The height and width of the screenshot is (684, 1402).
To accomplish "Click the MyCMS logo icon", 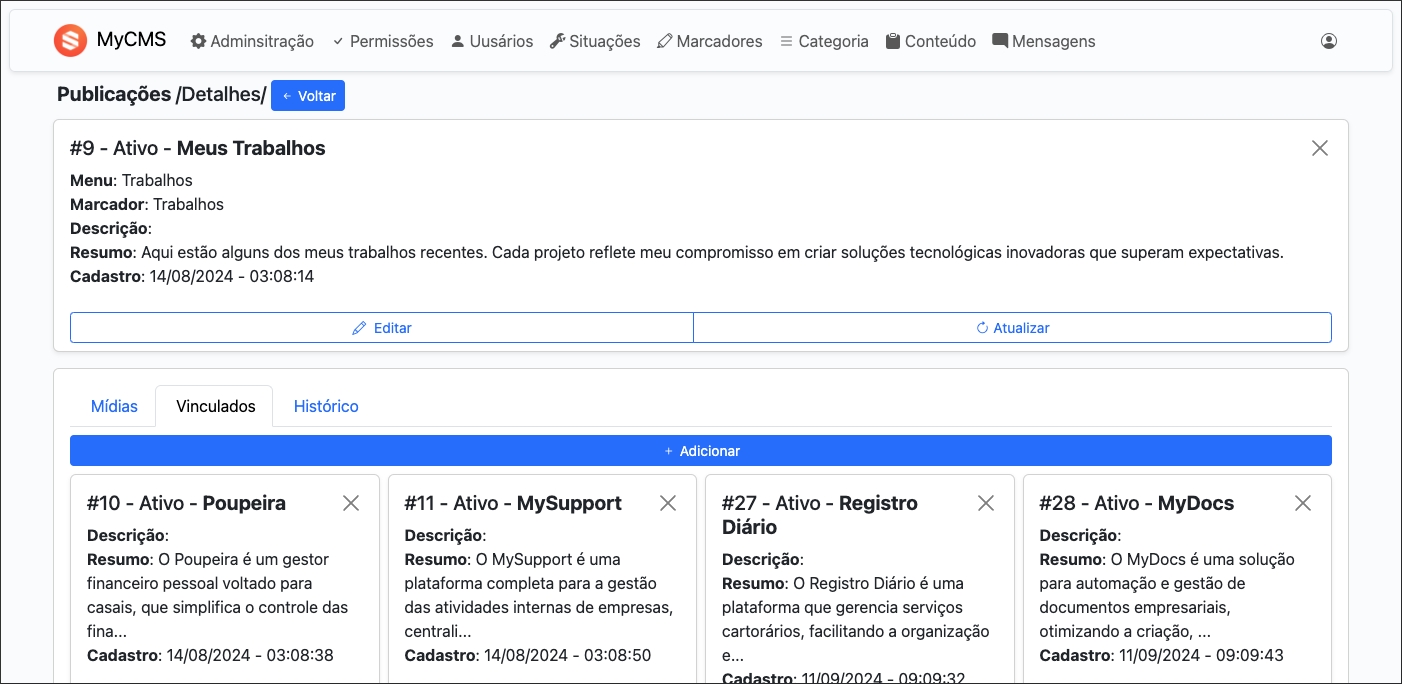I will tap(68, 40).
